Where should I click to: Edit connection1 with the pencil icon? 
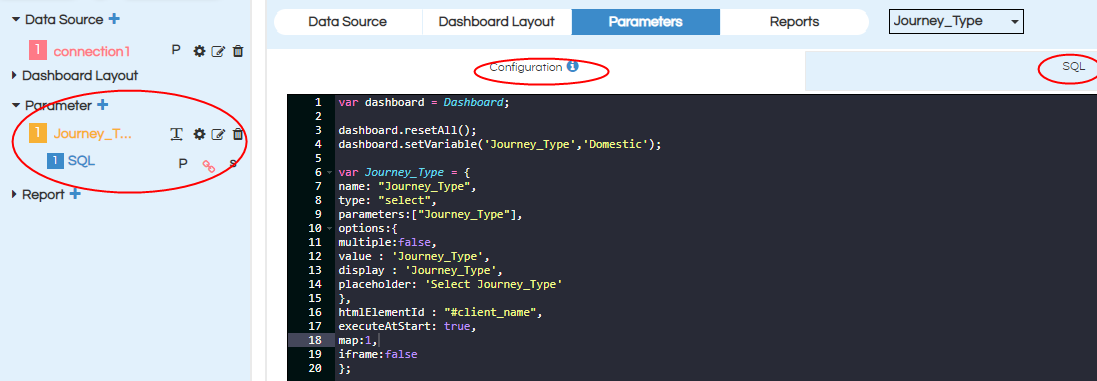coord(218,51)
